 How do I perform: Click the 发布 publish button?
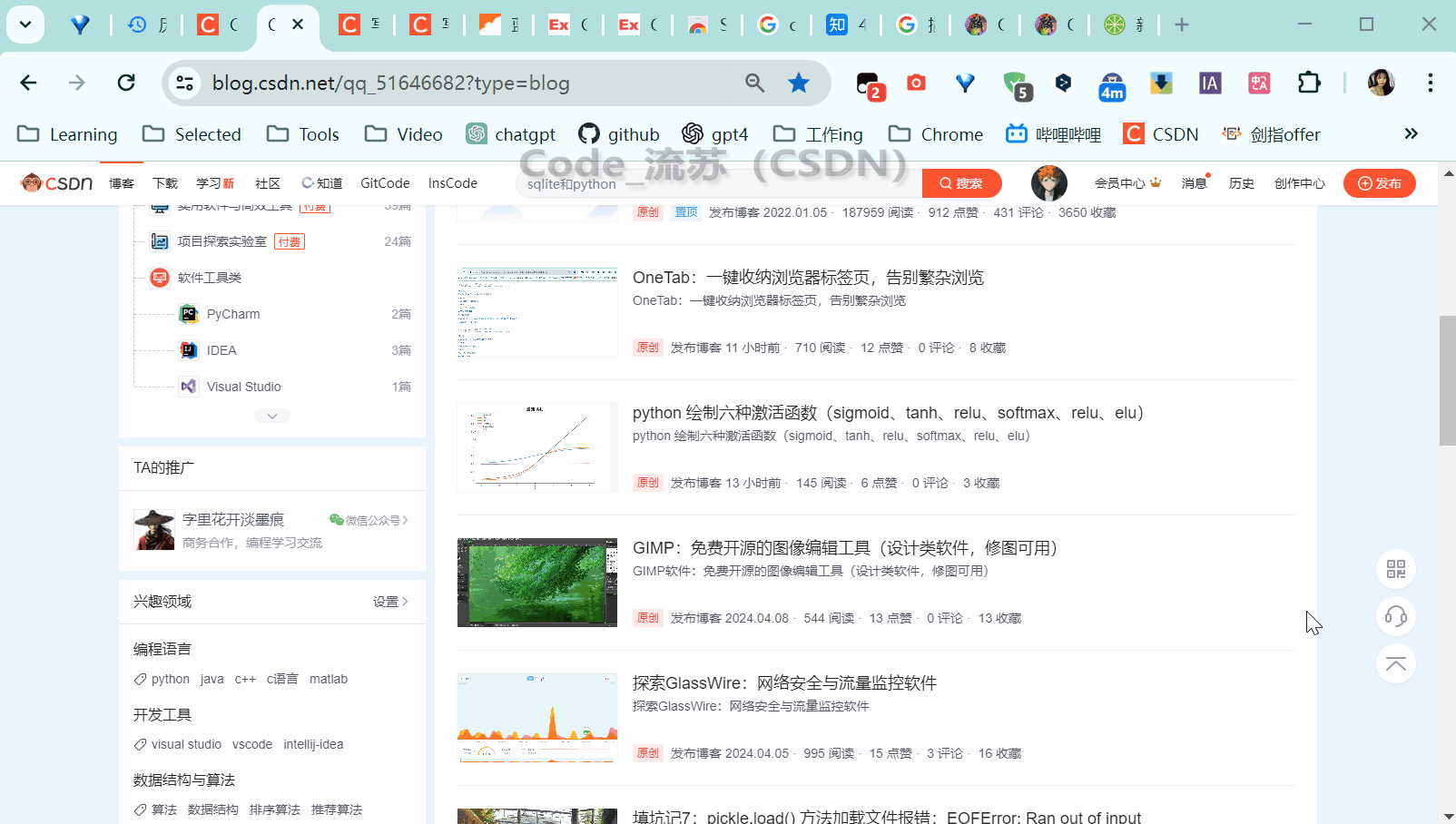(1380, 183)
